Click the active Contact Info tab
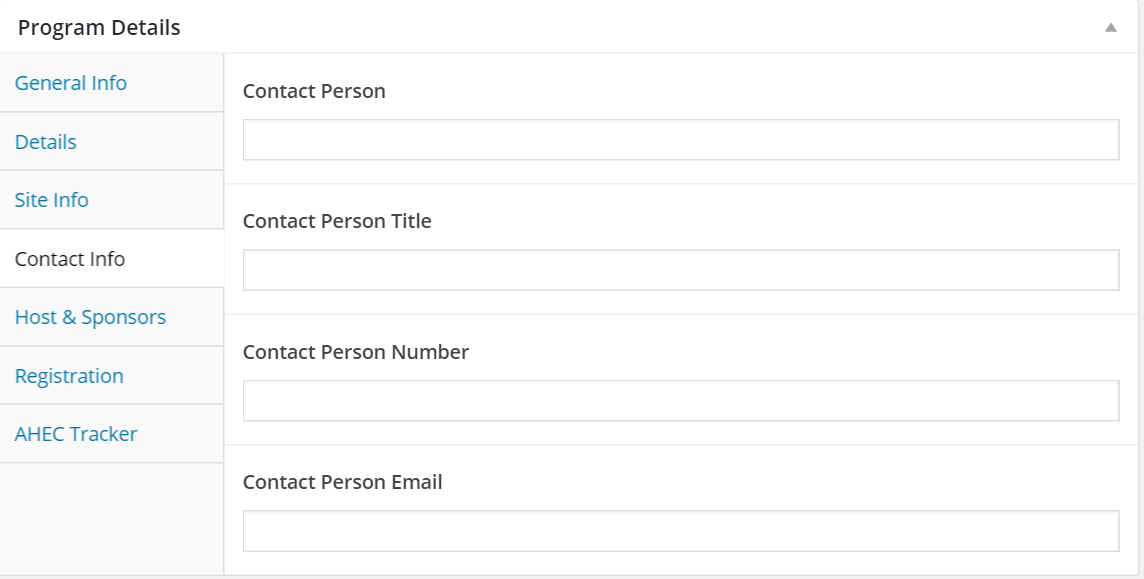This screenshot has height=579, width=1144. click(70, 259)
